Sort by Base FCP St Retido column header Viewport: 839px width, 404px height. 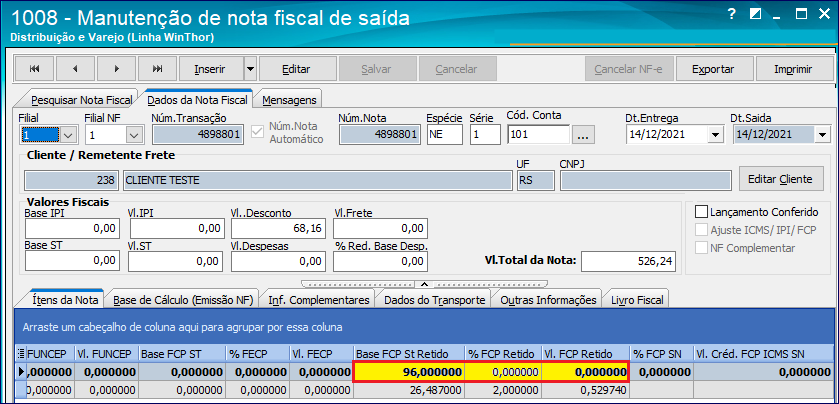408,353
